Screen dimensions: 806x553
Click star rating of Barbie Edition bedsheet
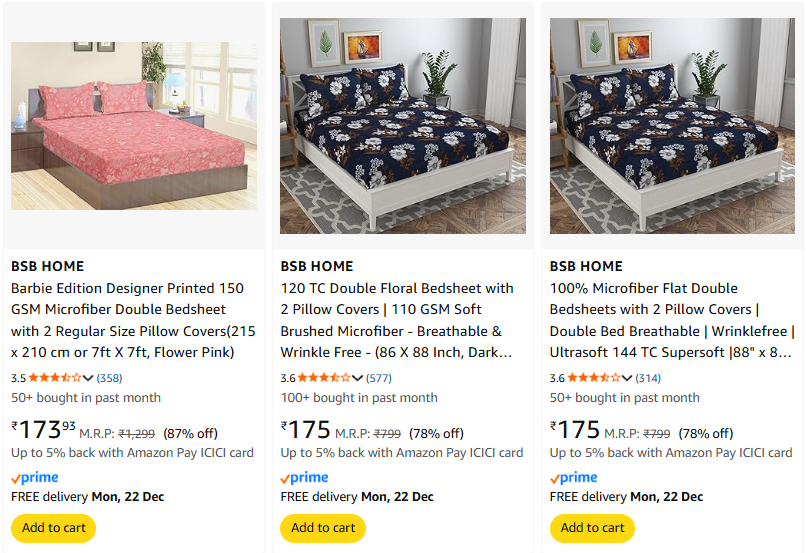click(55, 378)
